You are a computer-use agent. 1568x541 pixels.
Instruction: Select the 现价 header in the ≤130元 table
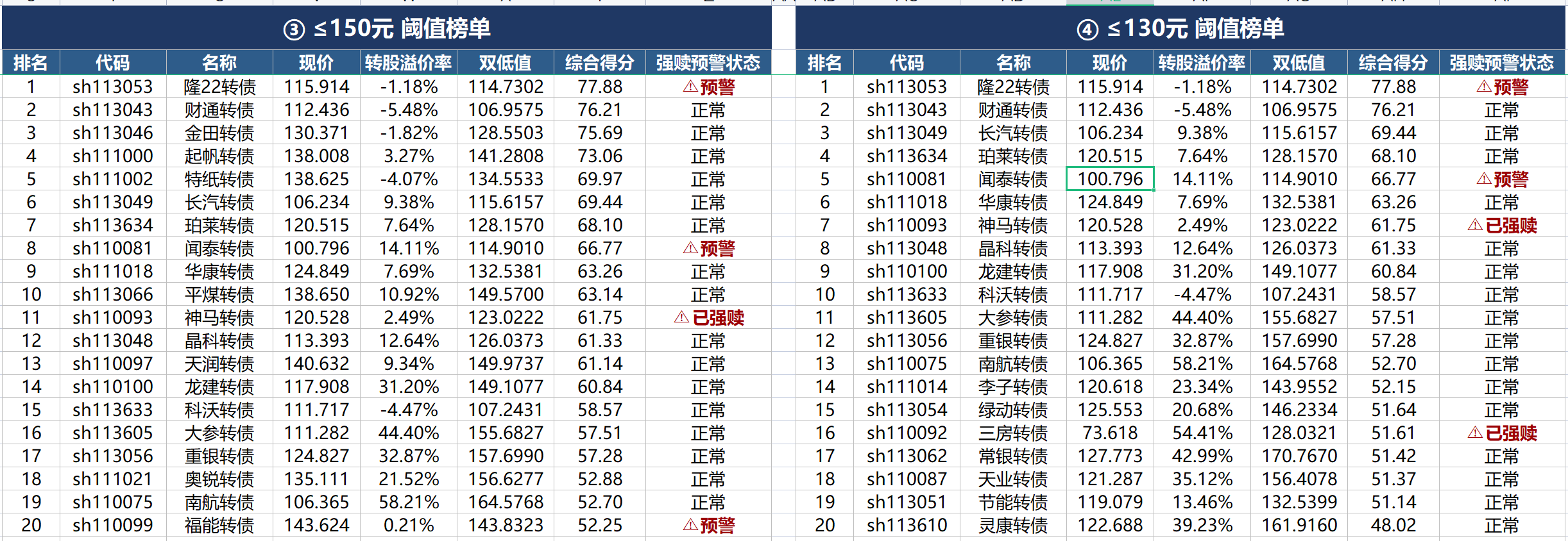(x=1110, y=63)
